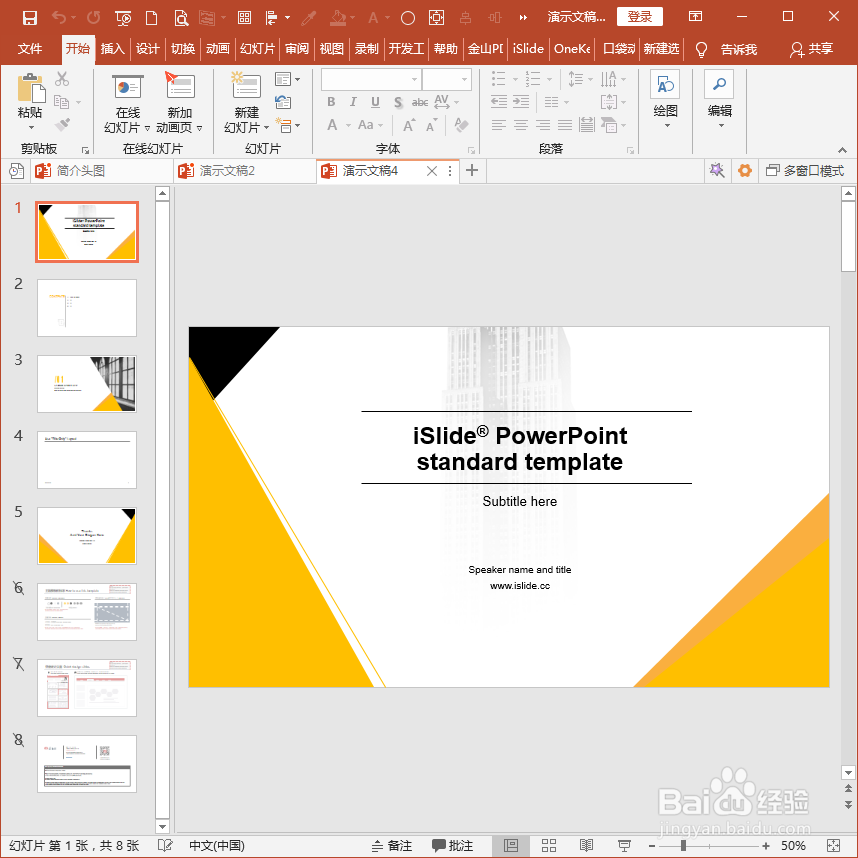Close the 演示文稿4 document tab
Screen dimensions: 858x858
click(x=432, y=171)
